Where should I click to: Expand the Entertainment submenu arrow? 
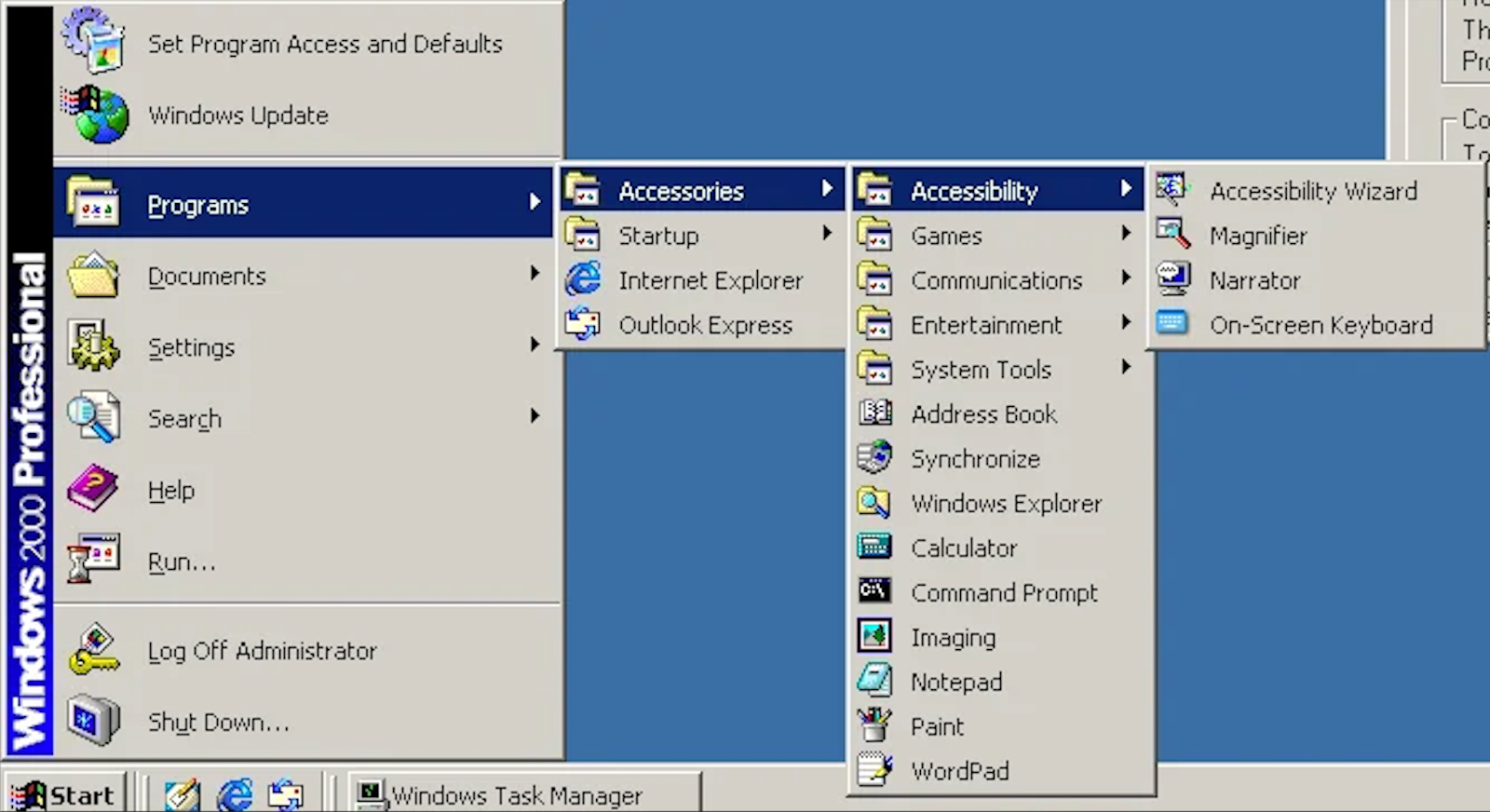coord(1126,322)
